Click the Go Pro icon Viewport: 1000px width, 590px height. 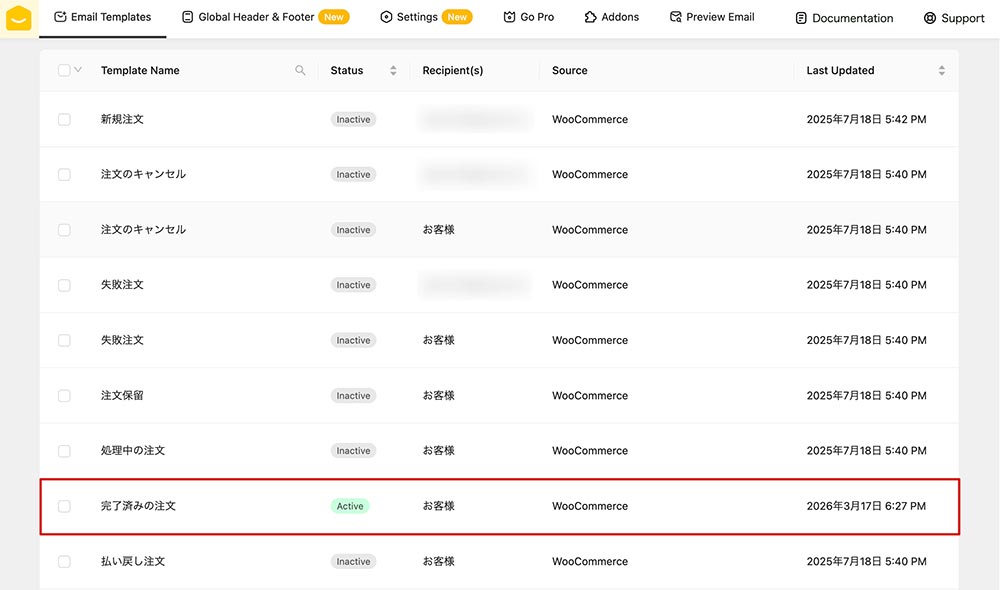tap(510, 17)
